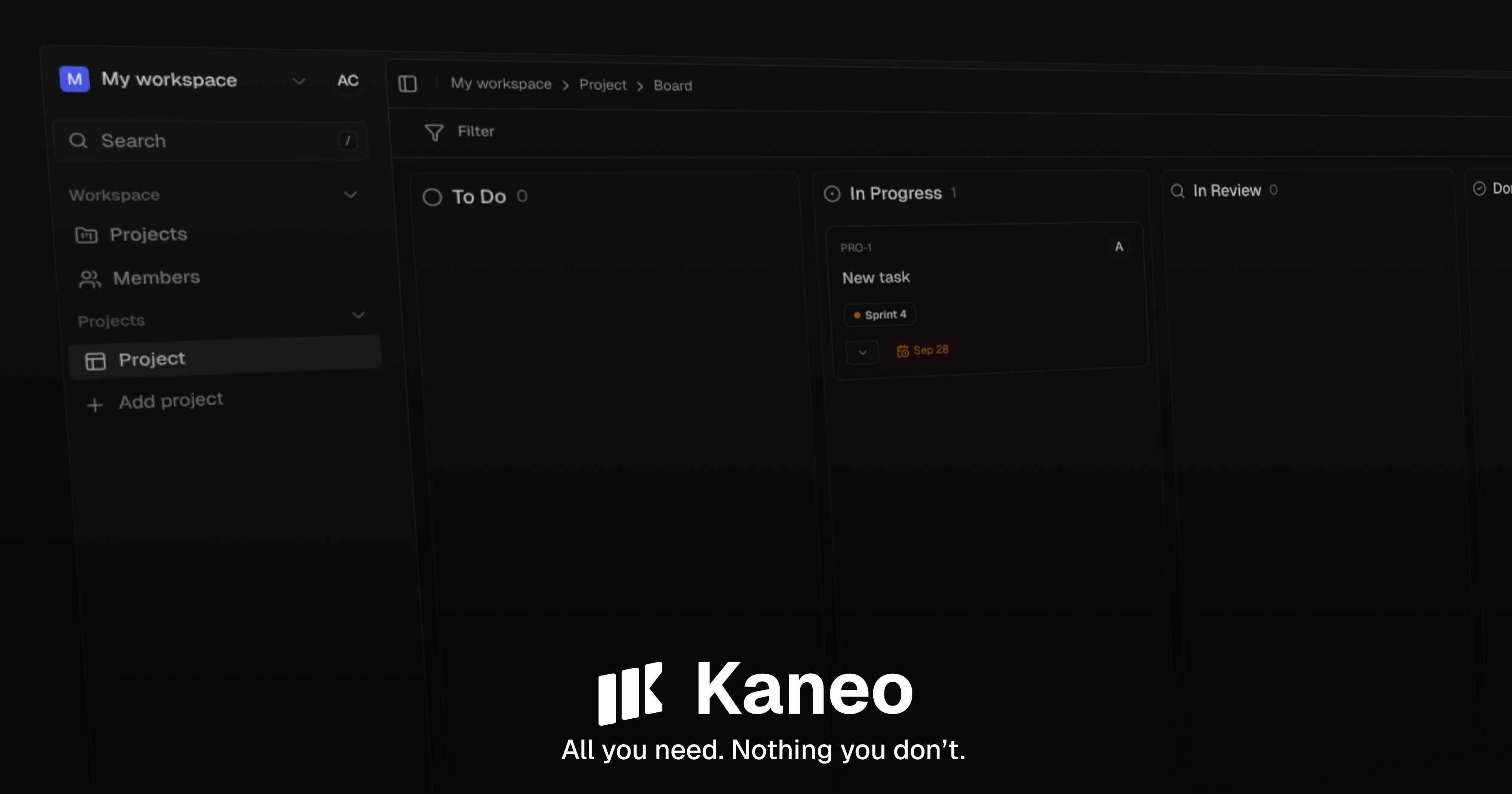1512x794 pixels.
Task: Open Projects in the sidebar
Action: [149, 234]
